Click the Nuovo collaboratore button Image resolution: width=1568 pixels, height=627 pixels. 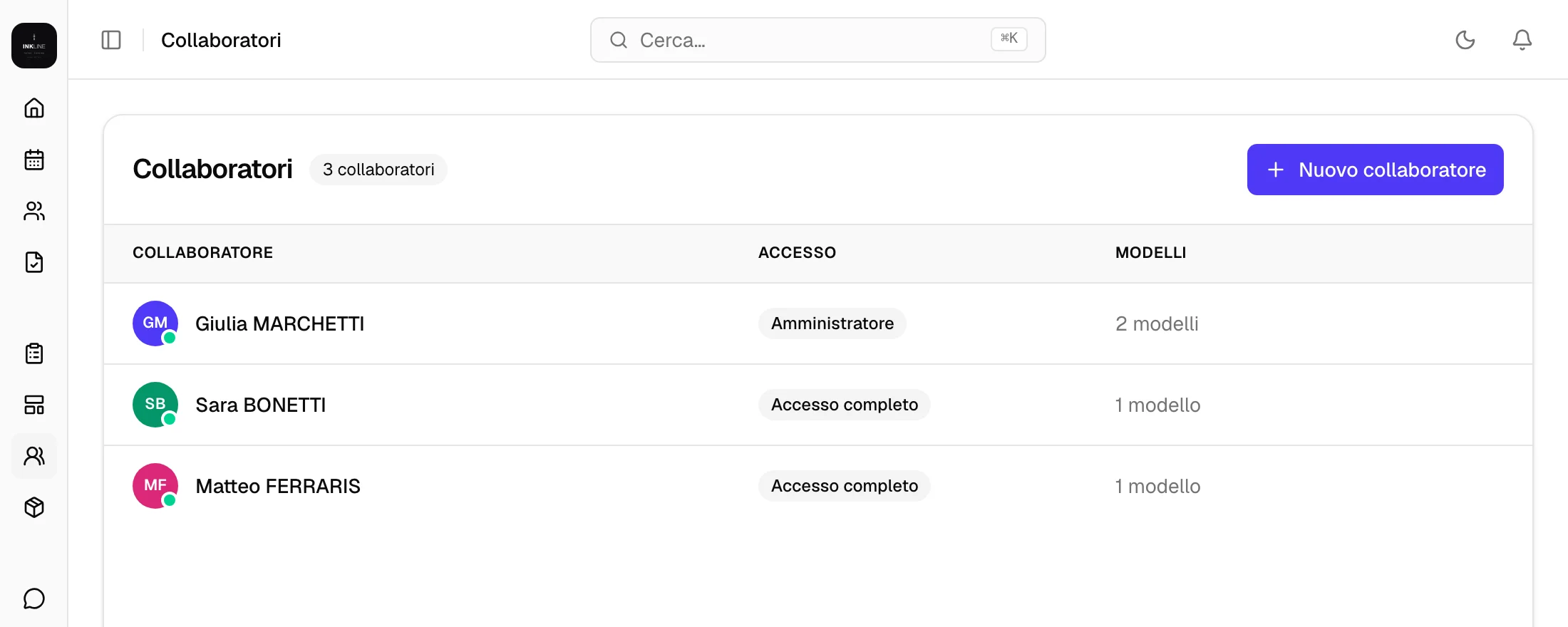tap(1376, 170)
